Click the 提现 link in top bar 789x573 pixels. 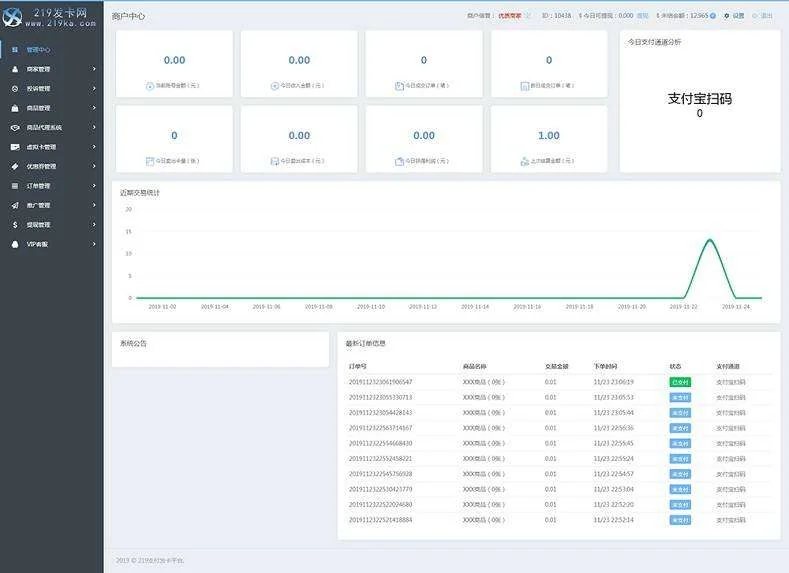[x=642, y=16]
